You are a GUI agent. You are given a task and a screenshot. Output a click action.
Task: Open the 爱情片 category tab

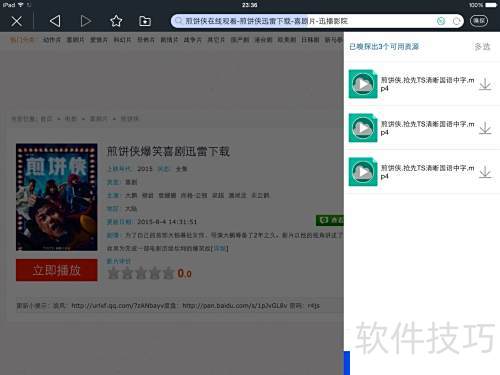(99, 40)
